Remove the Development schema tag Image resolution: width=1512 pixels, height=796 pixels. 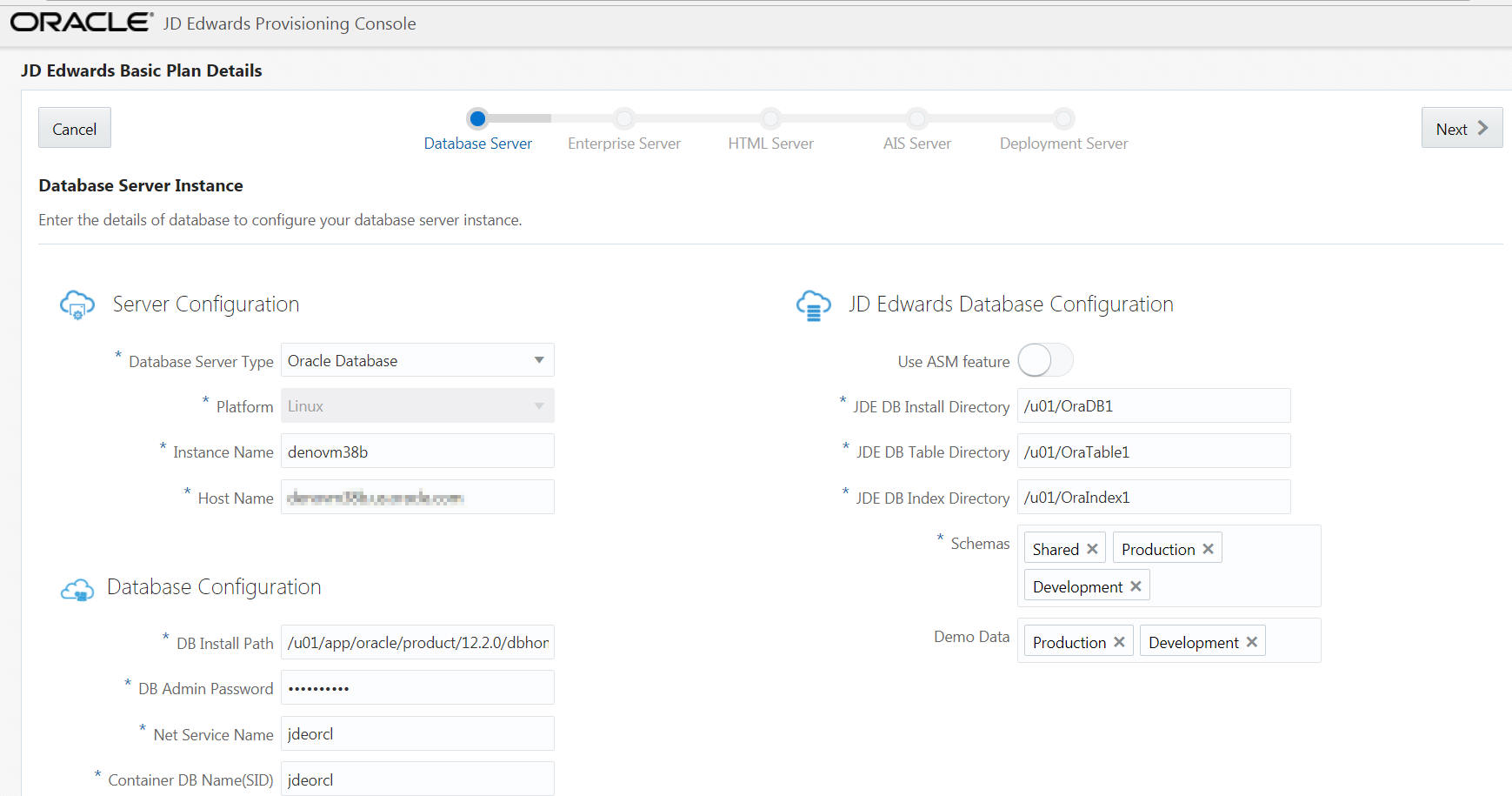(1135, 585)
